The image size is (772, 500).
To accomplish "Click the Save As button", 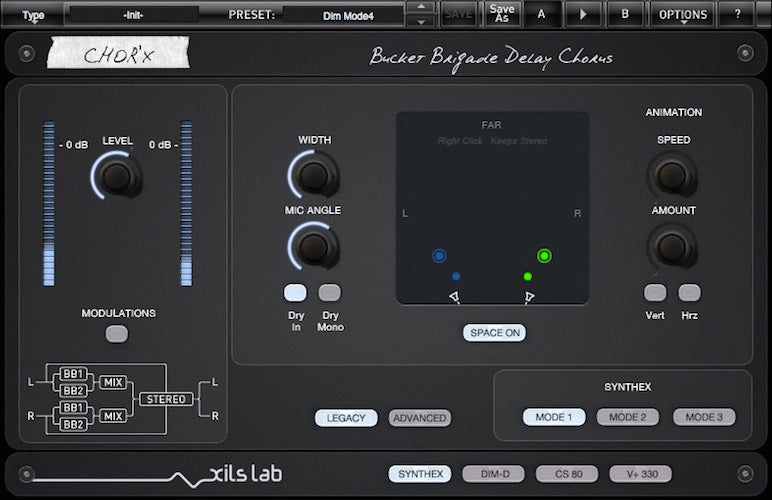I will [502, 15].
